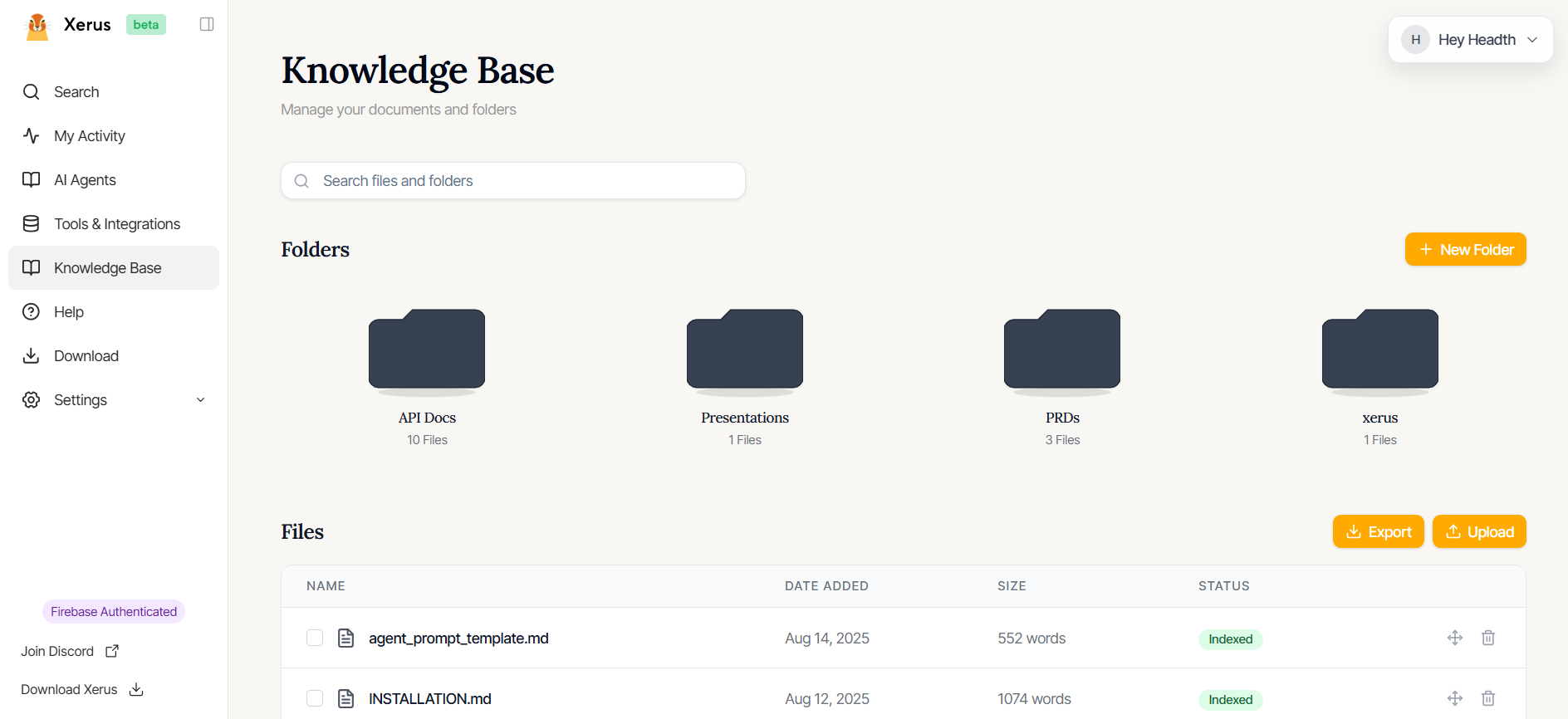Click the move icon for INSTALLATION.md
This screenshot has width=1568, height=719.
[x=1455, y=698]
